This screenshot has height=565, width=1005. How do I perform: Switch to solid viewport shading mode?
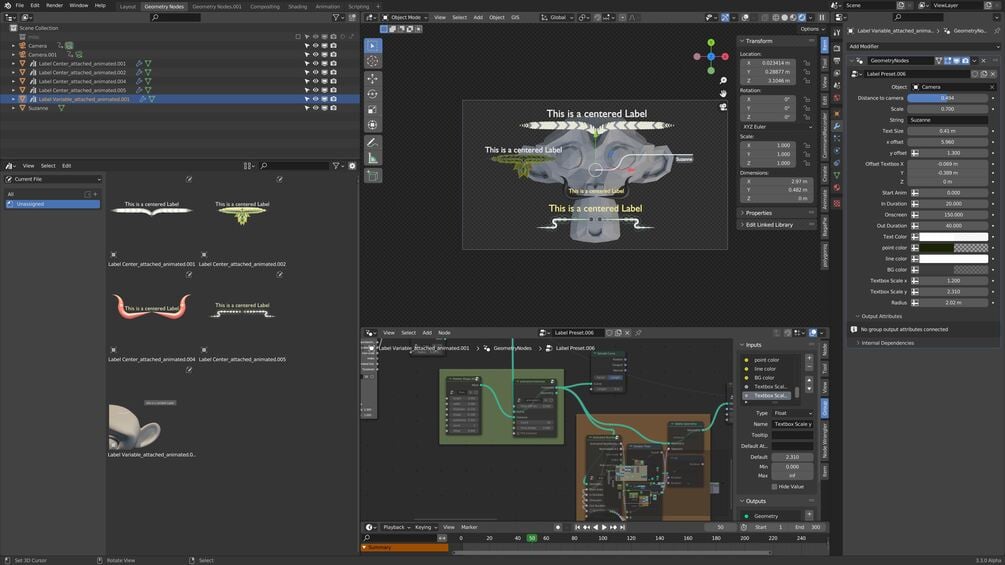coord(785,17)
